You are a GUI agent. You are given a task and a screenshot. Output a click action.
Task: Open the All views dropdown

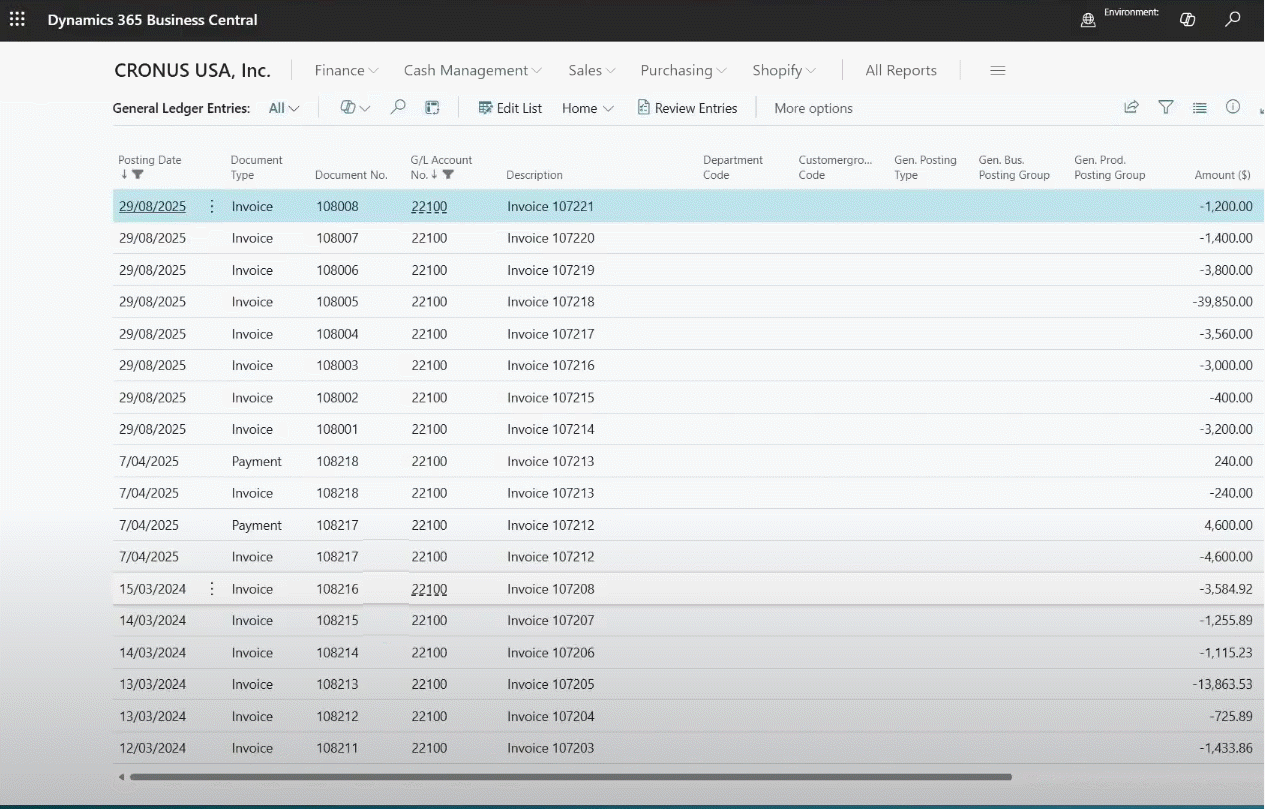click(x=284, y=108)
